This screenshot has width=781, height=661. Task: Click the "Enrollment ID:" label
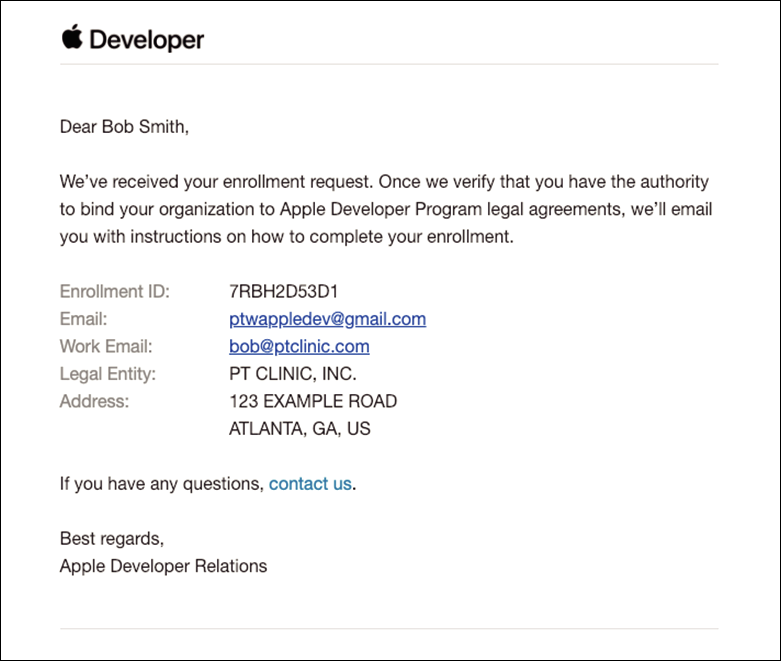point(114,292)
